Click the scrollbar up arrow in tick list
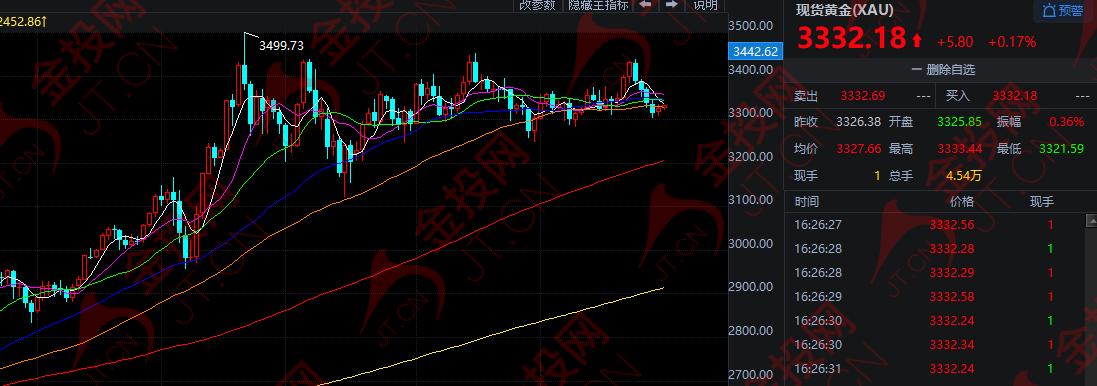Image resolution: width=1097 pixels, height=386 pixels. (x=1091, y=220)
